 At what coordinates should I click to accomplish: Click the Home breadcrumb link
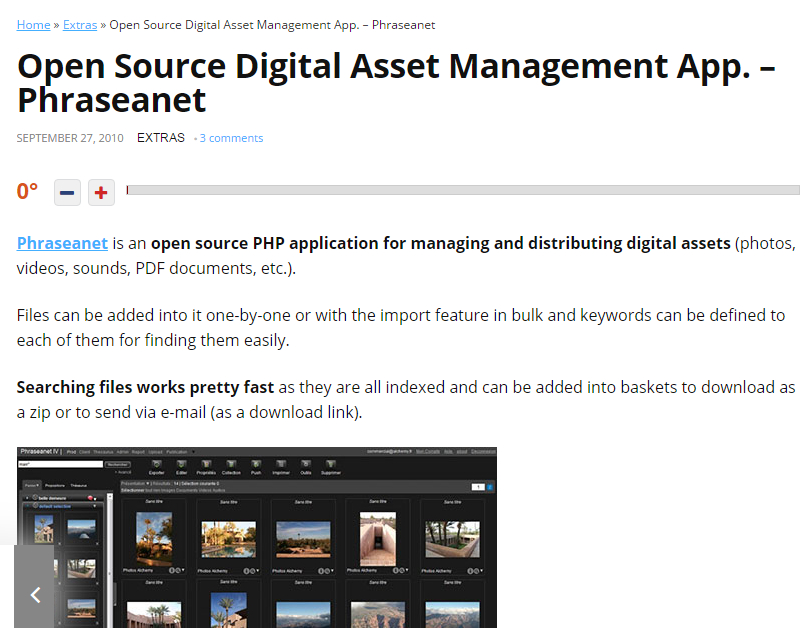(x=33, y=25)
